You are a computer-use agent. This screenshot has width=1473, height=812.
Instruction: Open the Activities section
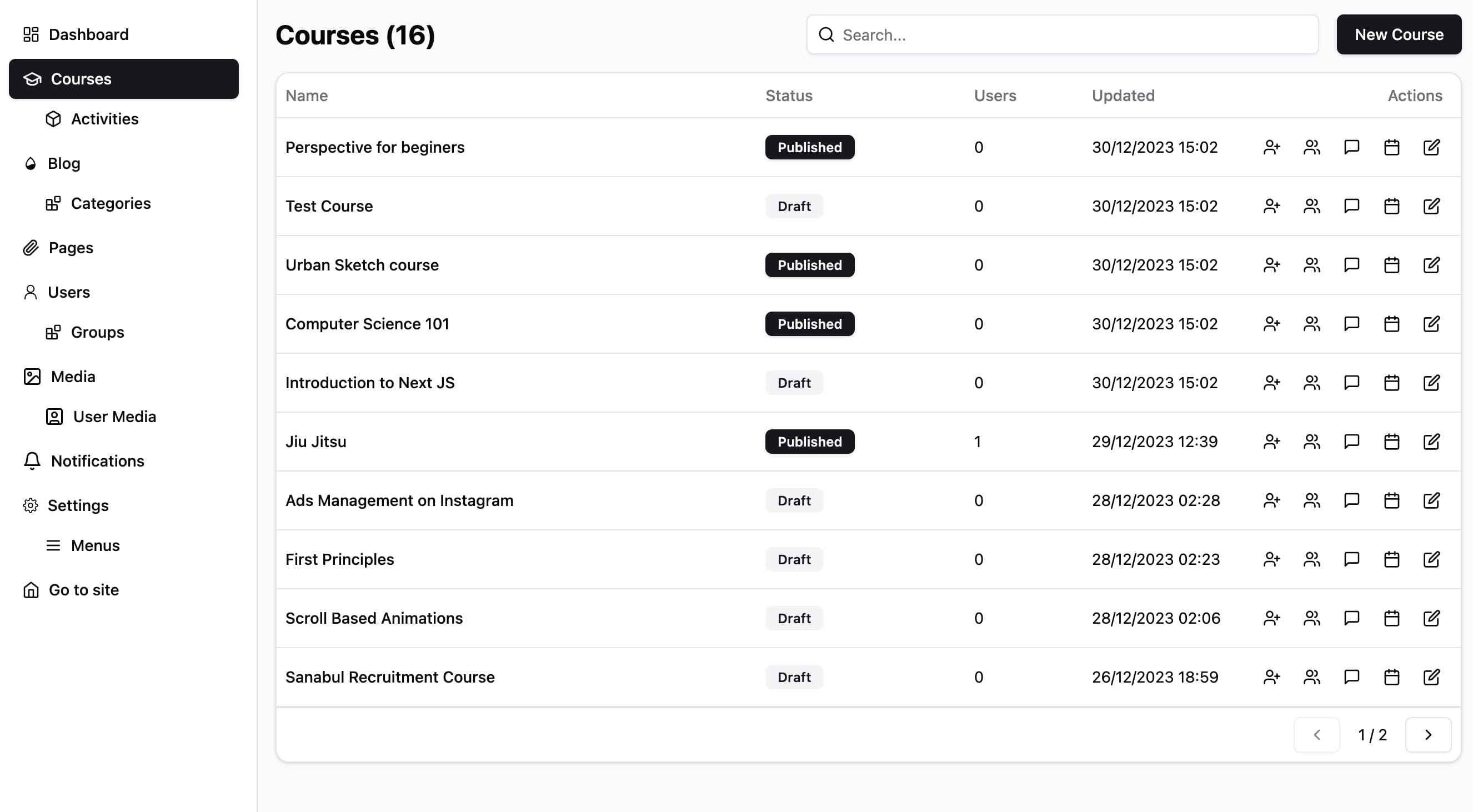pyautogui.click(x=104, y=119)
